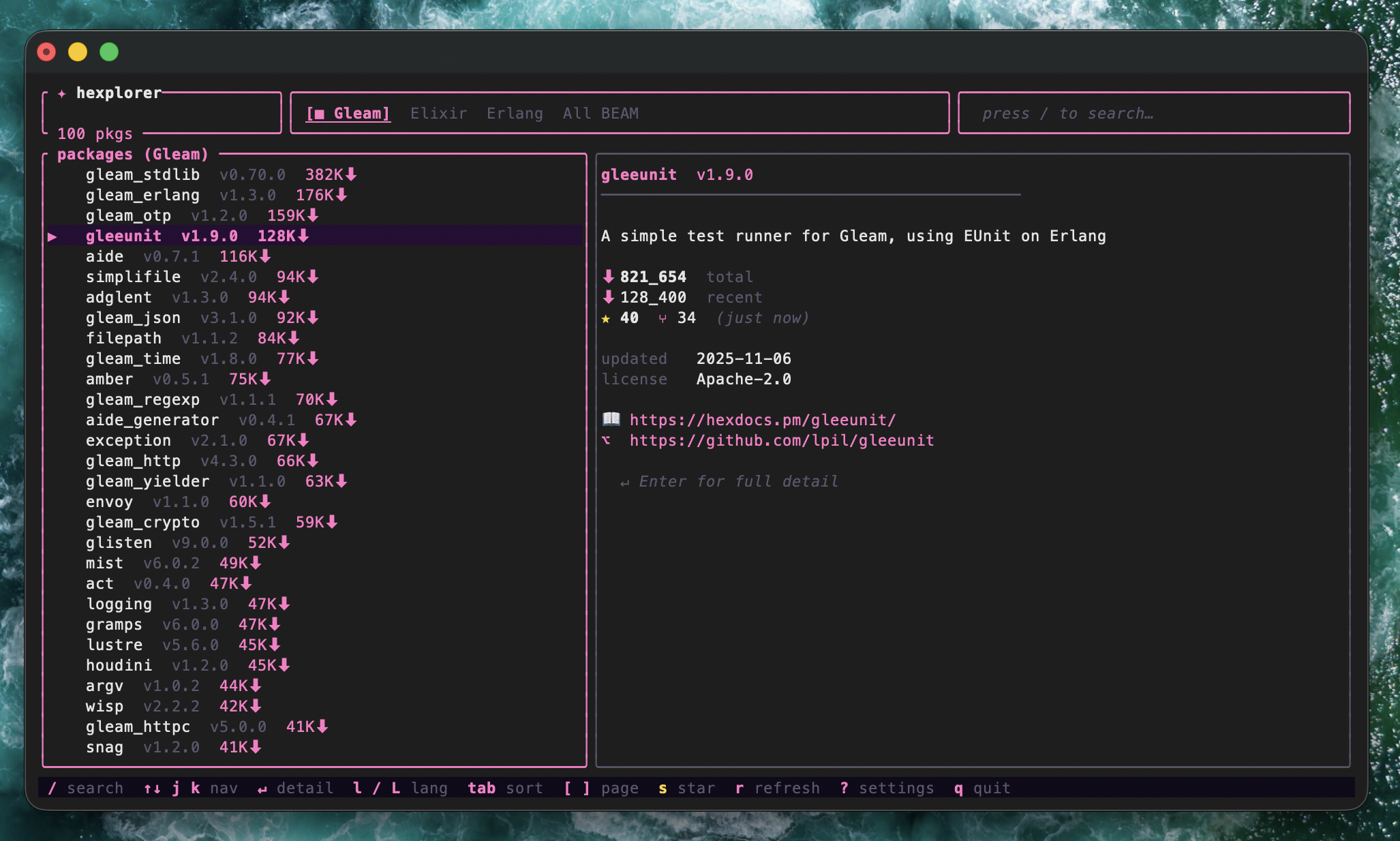Select the gleam_otp package row
The image size is (1400, 841).
tap(315, 215)
